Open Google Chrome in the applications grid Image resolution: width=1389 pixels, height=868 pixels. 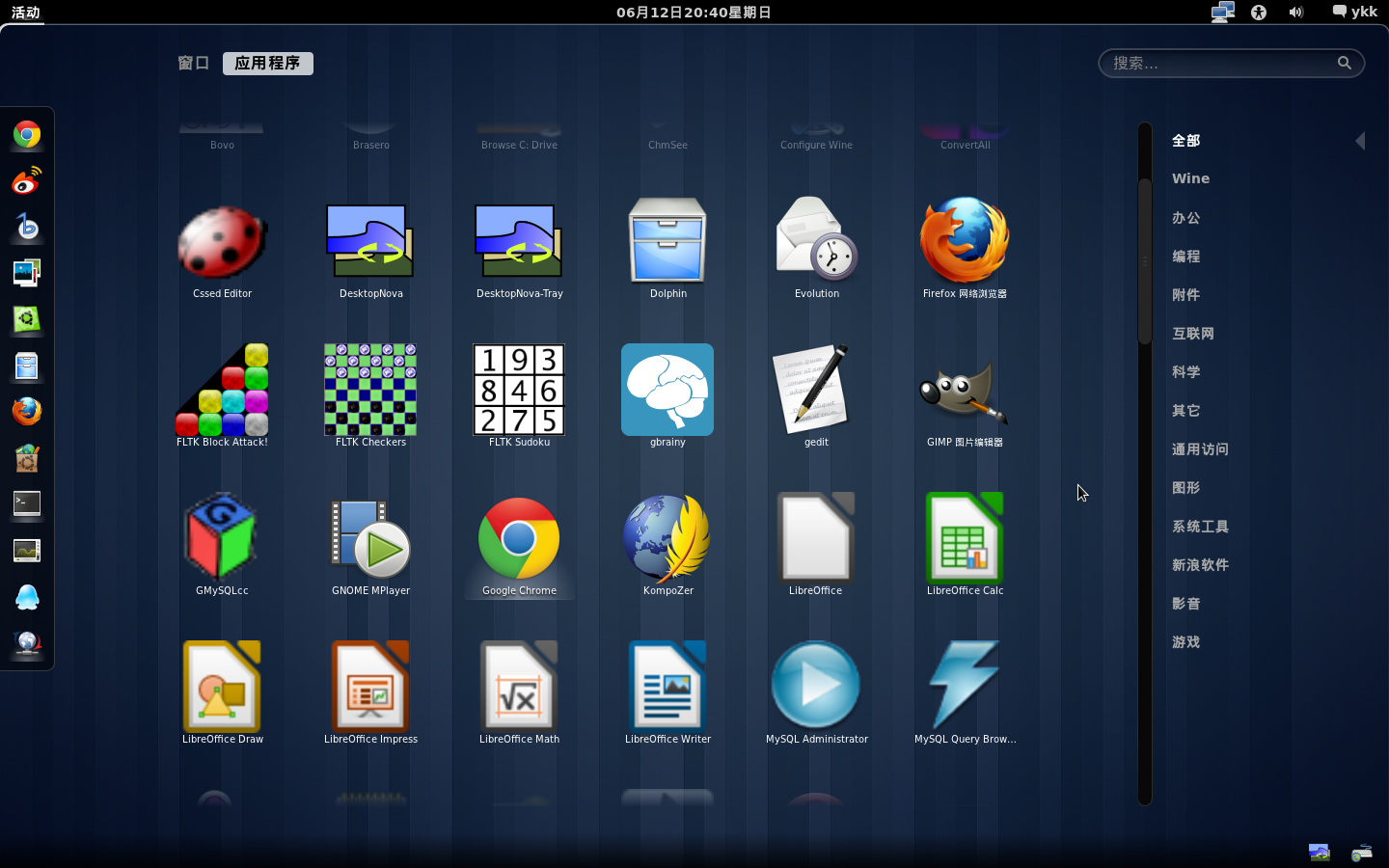[519, 538]
